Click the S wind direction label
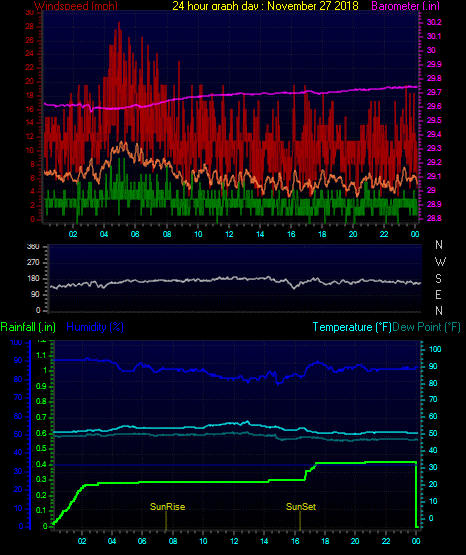The image size is (466, 555). pos(438,279)
